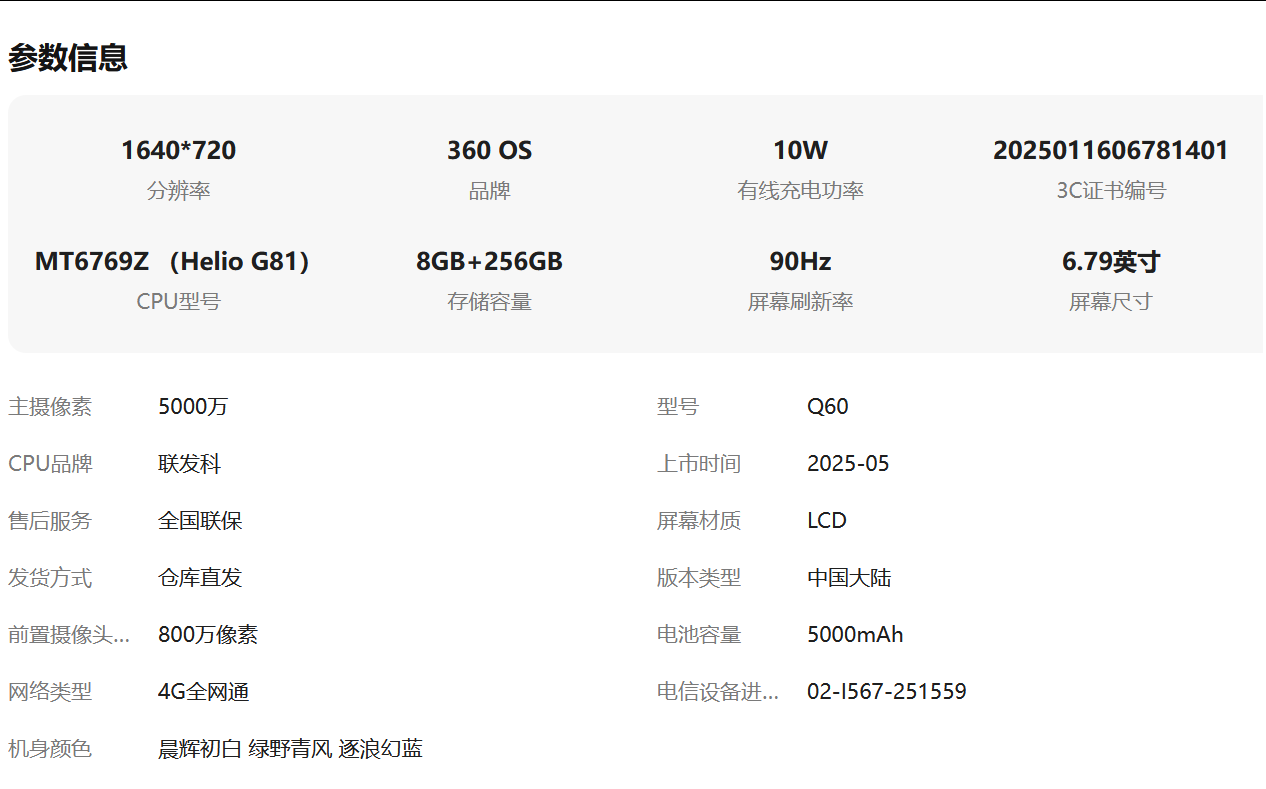Click the 型号 value Q60
Viewport: 1266px width, 789px height.
827,407
